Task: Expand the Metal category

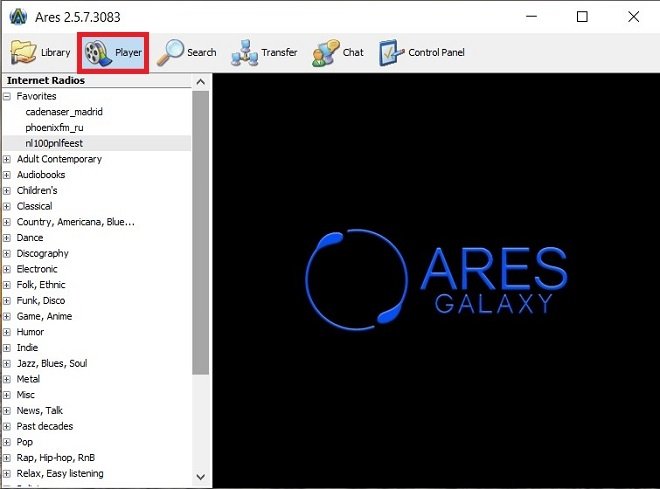Action: (x=7, y=380)
